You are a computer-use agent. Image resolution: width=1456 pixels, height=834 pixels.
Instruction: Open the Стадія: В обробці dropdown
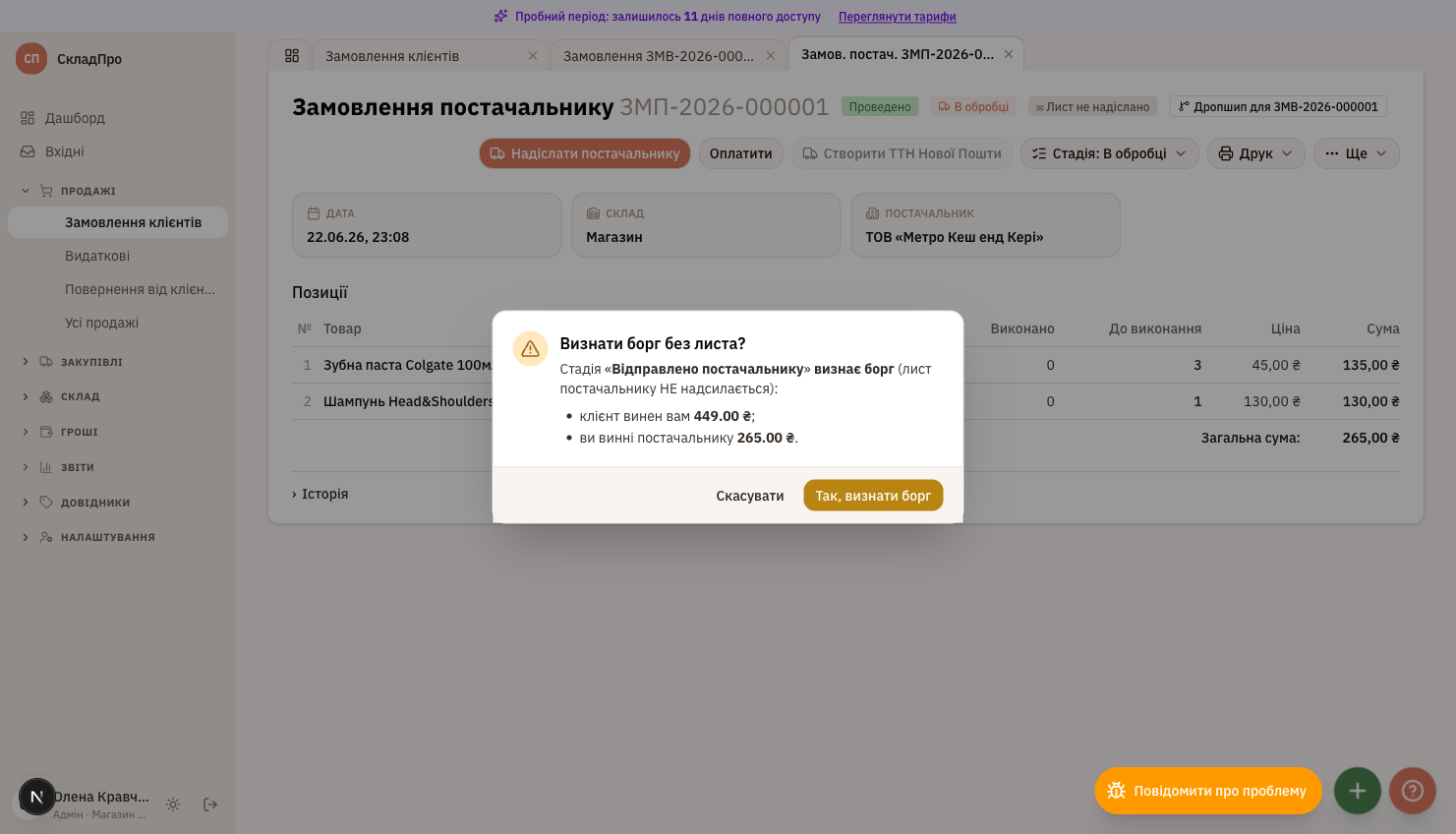pos(1109,153)
